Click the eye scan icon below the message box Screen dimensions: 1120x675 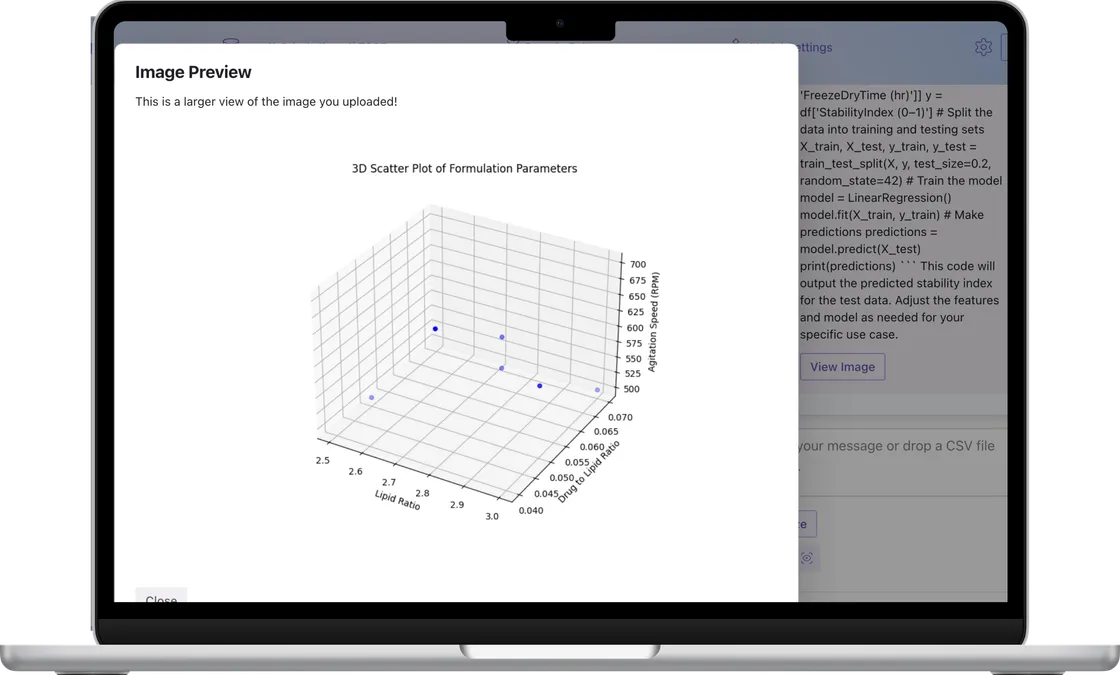point(807,558)
